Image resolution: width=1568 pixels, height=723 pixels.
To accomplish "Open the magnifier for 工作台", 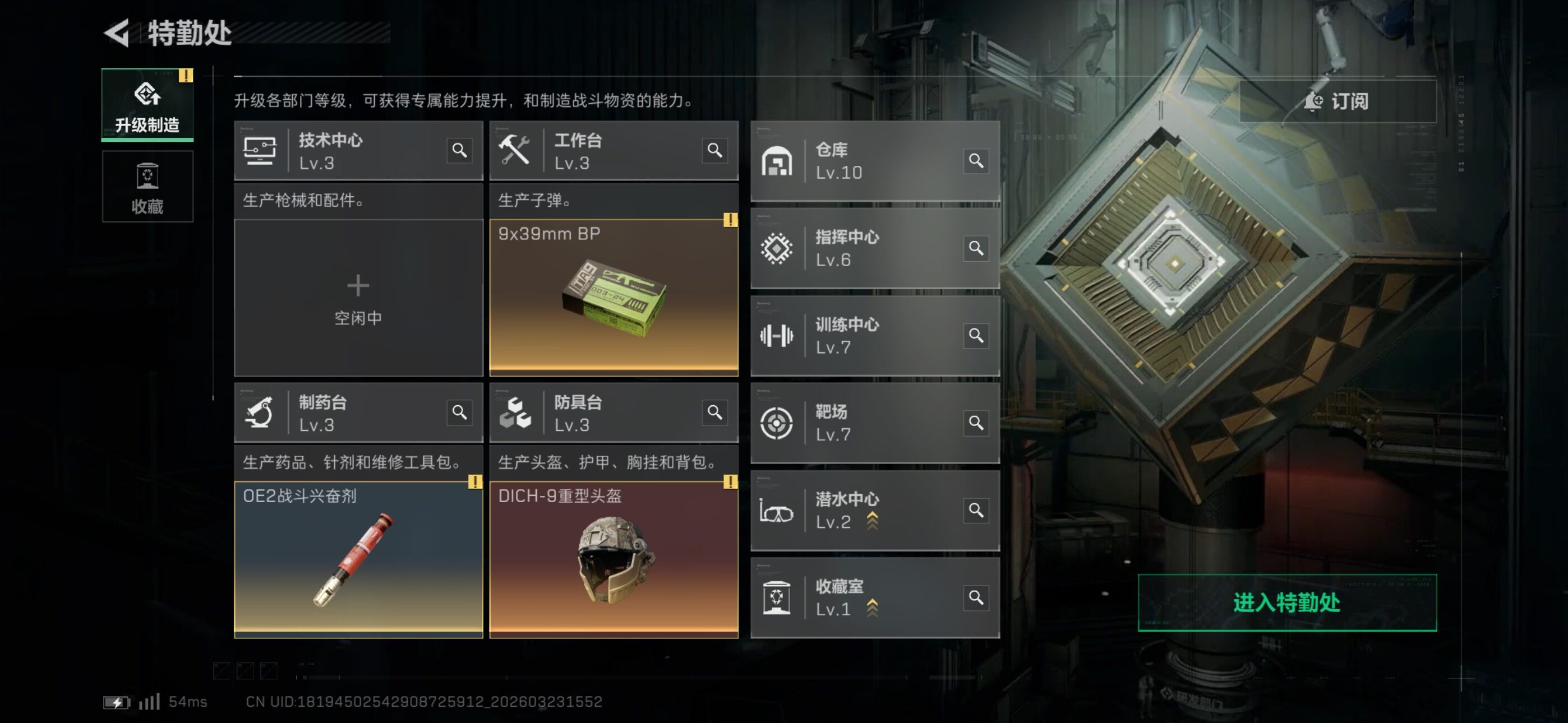I will 714,150.
